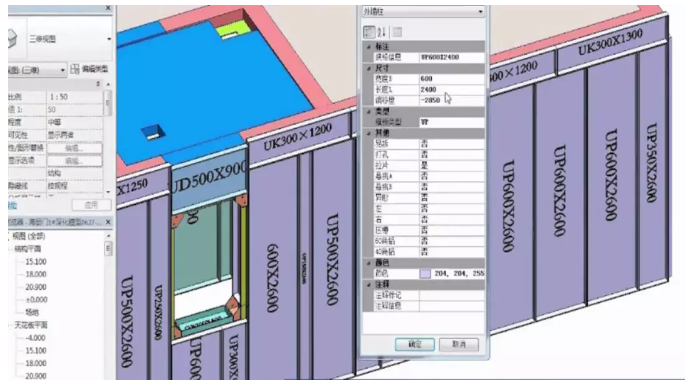699x391 pixels.
Task: Collapse the 标注 property group
Action: click(x=369, y=47)
